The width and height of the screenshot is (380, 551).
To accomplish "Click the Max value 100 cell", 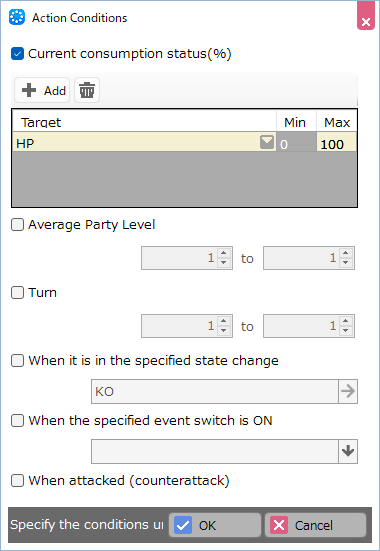I will [336, 144].
